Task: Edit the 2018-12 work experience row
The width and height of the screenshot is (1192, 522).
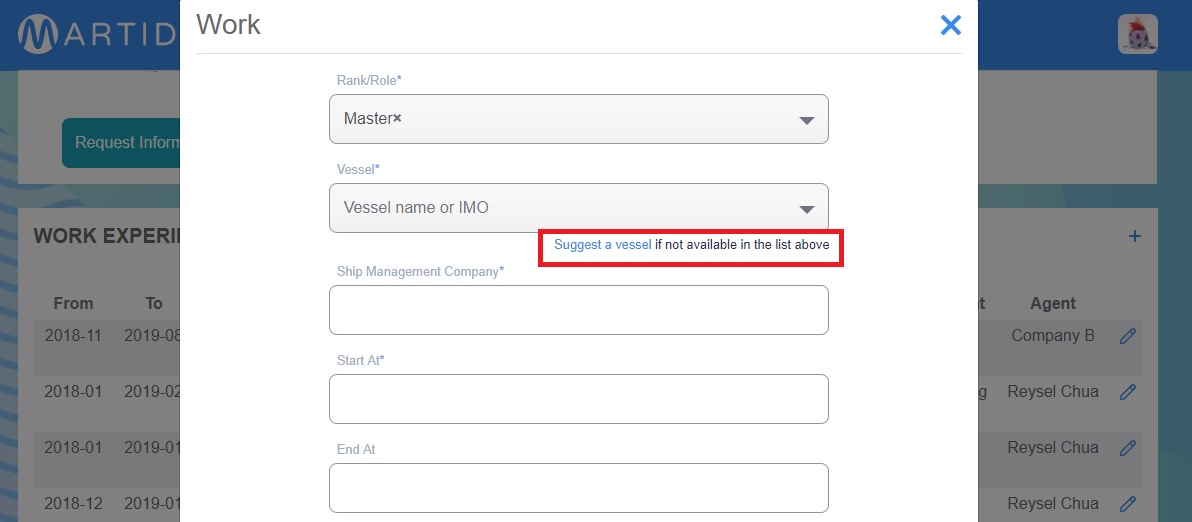Action: tap(1128, 504)
